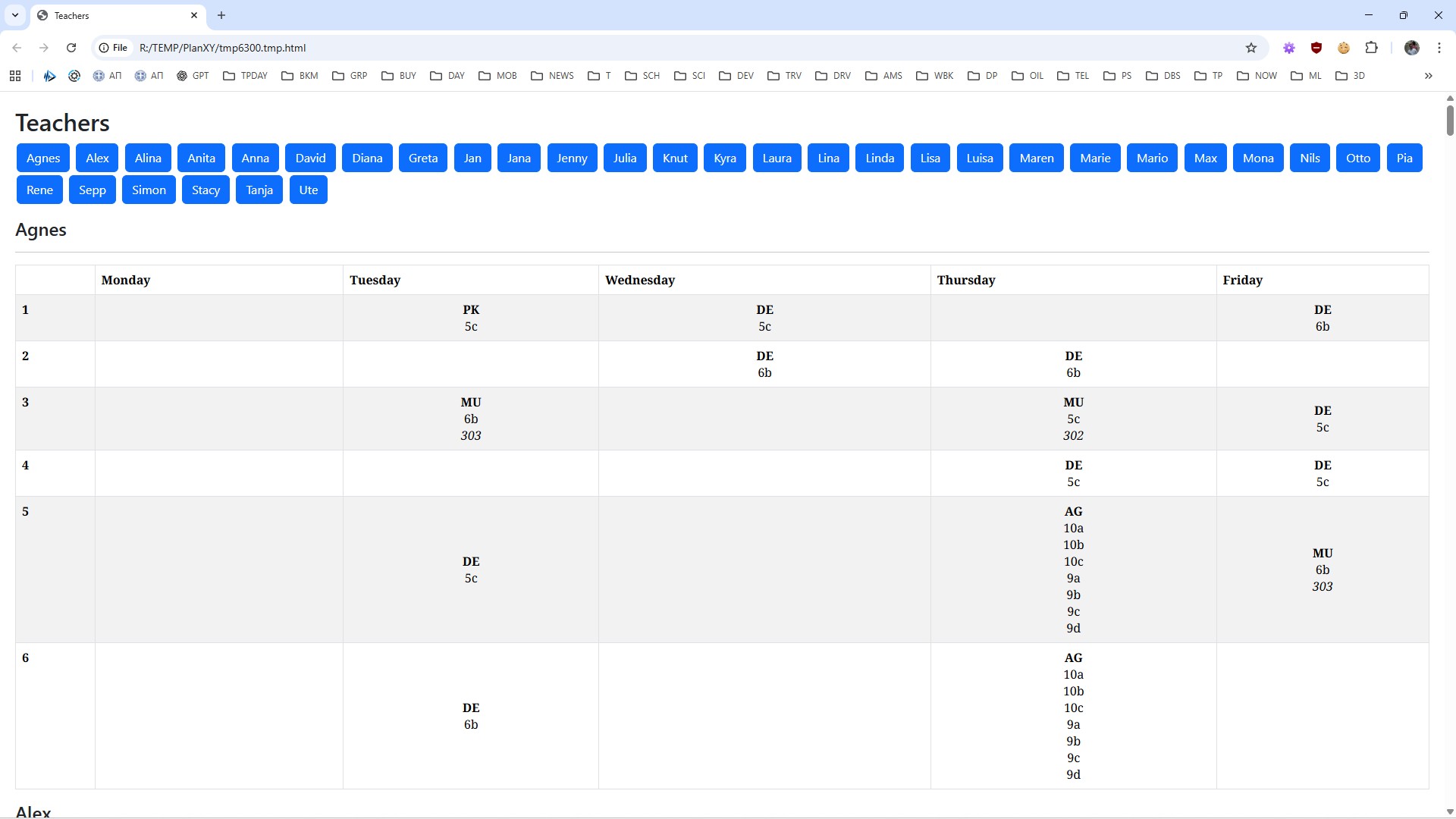Open the GPT bookmark
1456x819 pixels.
click(x=193, y=76)
